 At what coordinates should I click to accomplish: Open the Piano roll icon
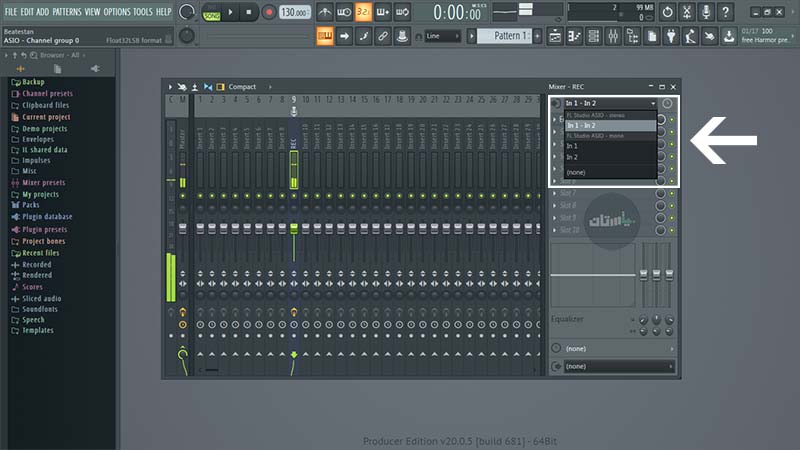574,36
